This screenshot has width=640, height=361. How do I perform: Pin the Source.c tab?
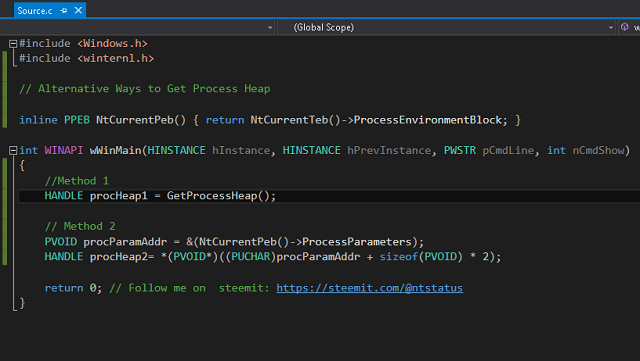click(64, 11)
